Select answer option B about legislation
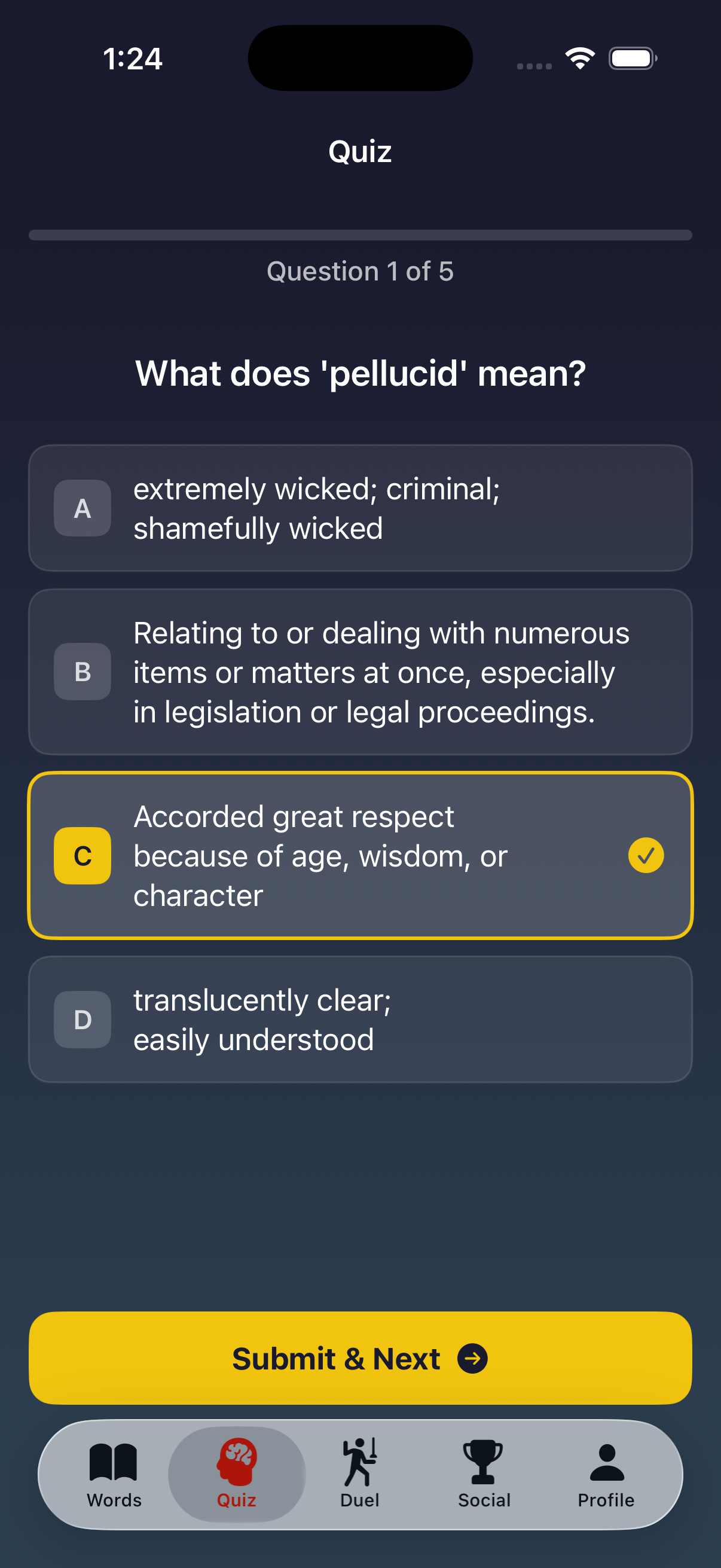Screen dimensions: 721x1568 pos(360,672)
